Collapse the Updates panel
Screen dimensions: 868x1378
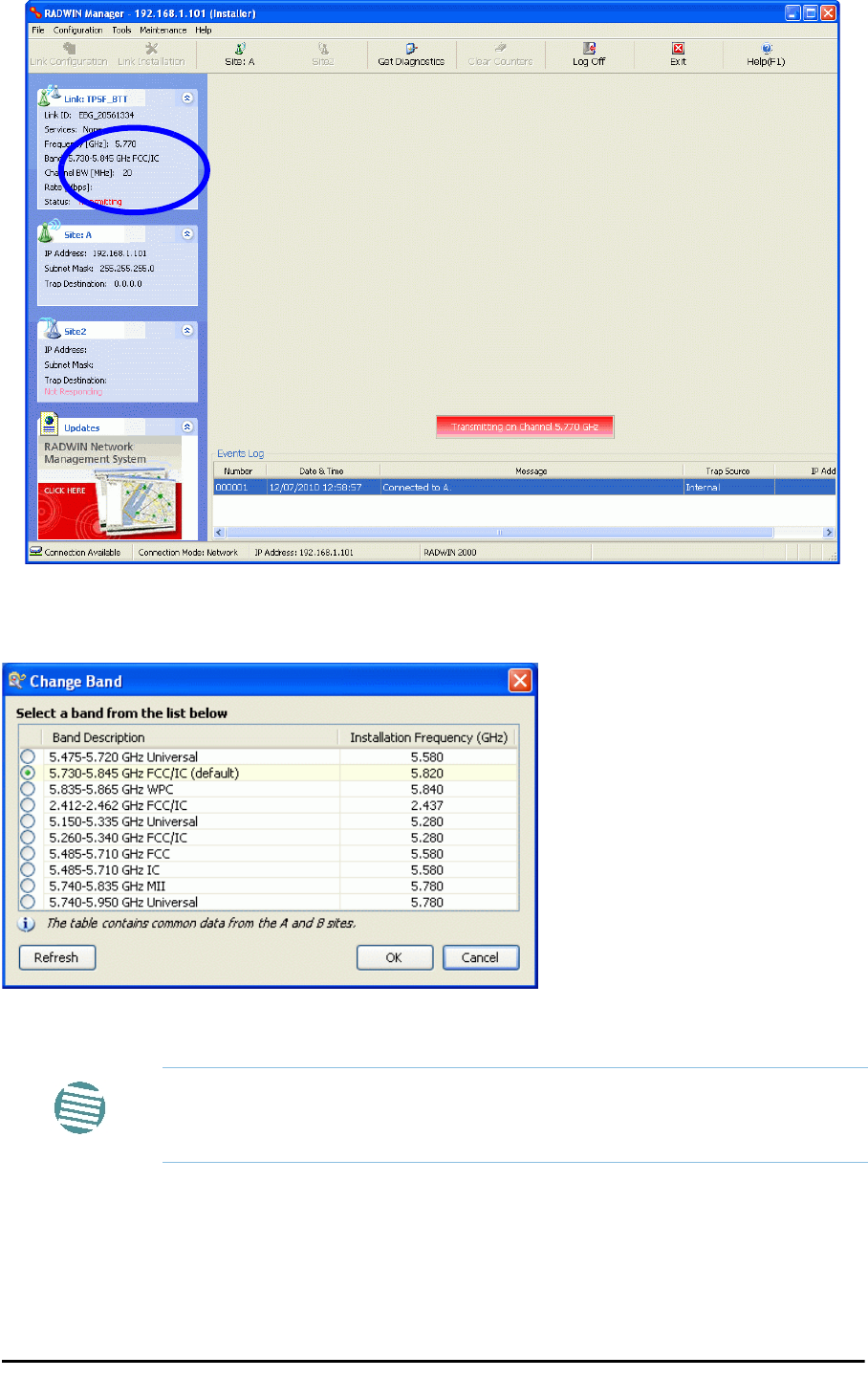pyautogui.click(x=187, y=427)
